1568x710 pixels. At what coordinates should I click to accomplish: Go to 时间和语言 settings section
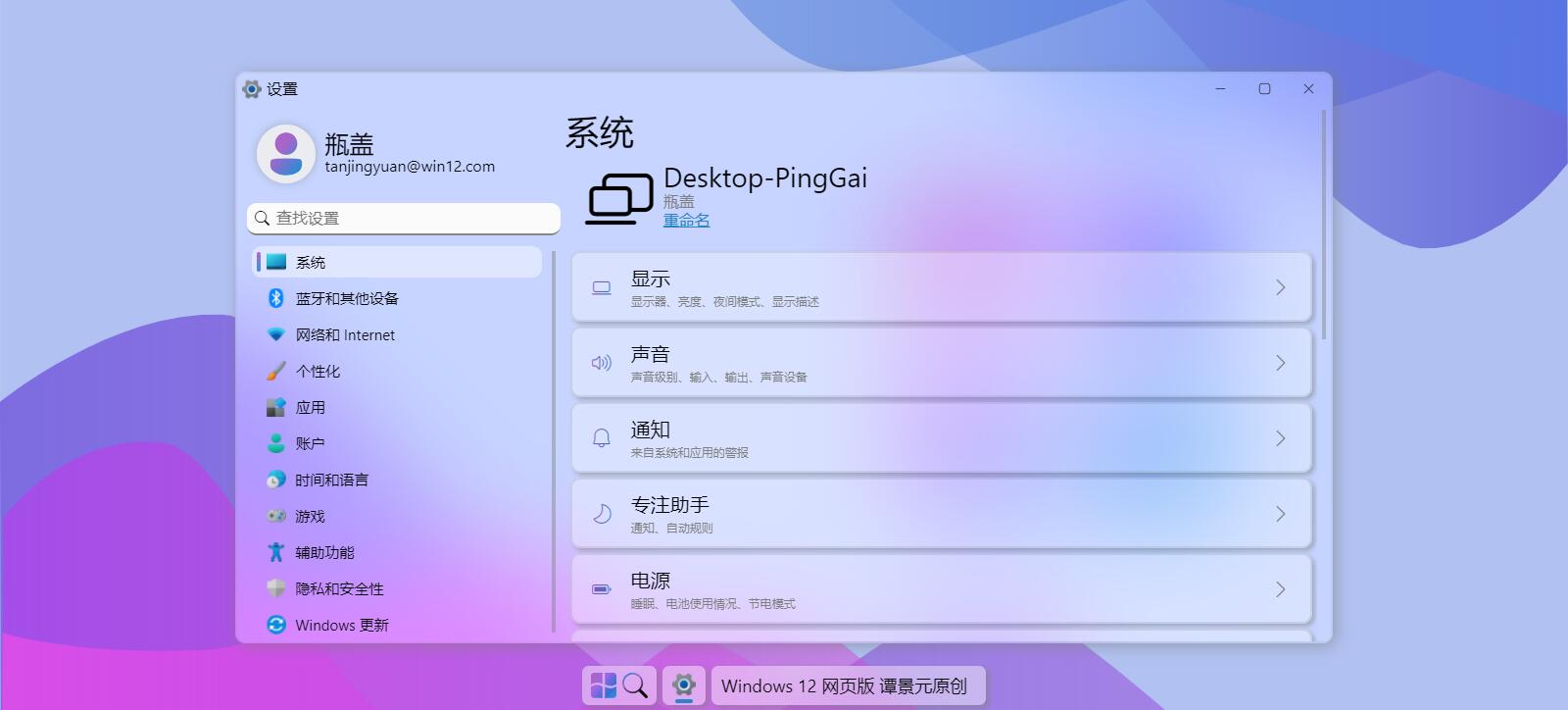coord(331,480)
